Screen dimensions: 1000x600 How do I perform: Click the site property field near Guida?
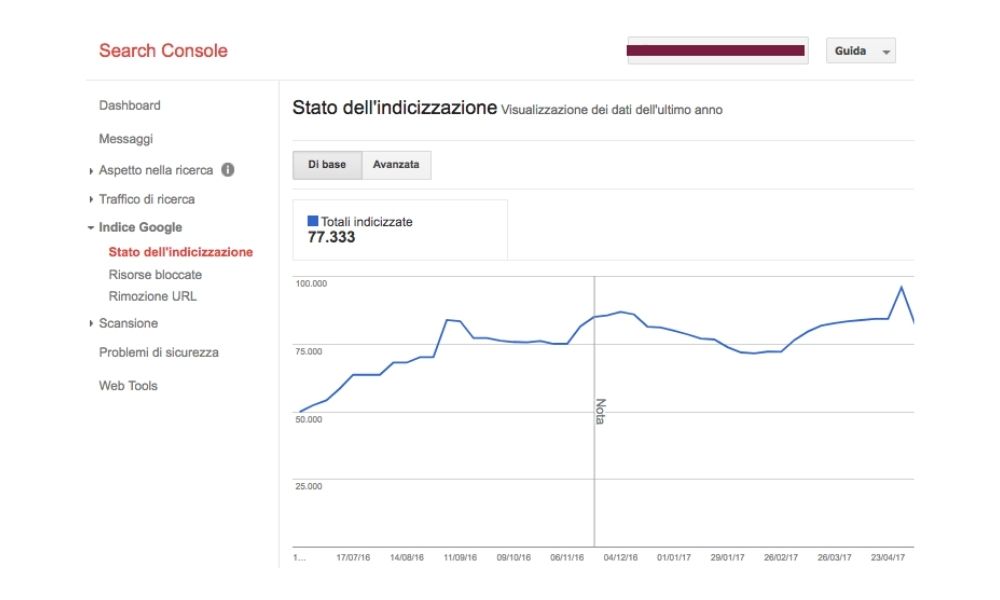tap(716, 50)
